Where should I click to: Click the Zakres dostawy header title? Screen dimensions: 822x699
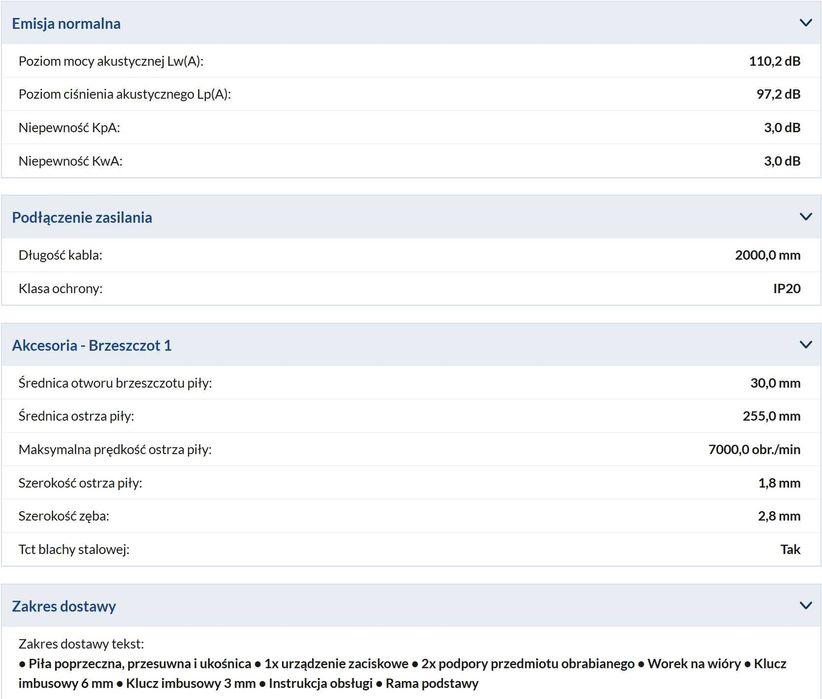click(64, 606)
